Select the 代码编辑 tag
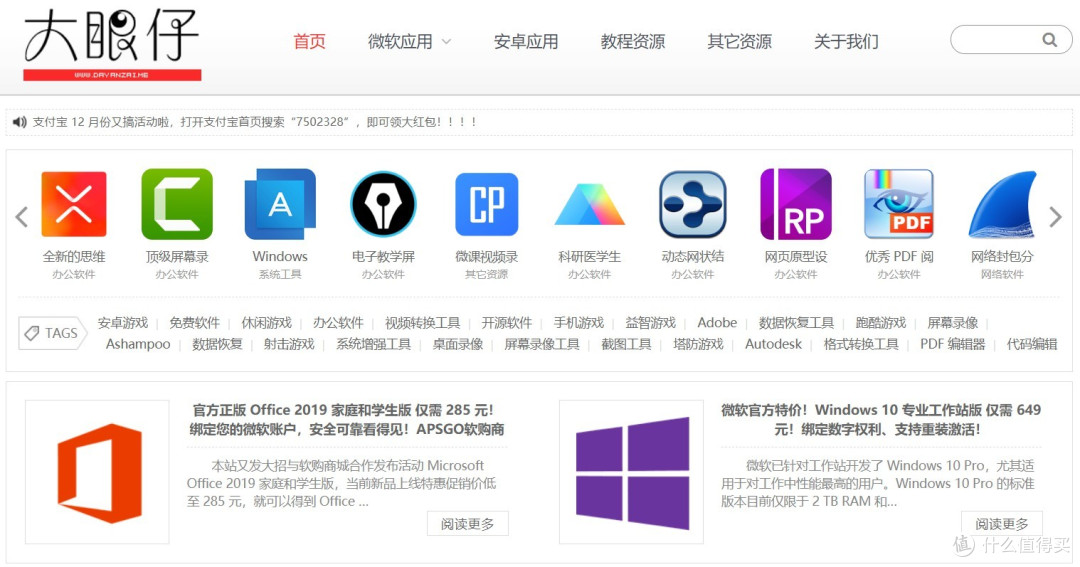The width and height of the screenshot is (1080, 567). click(1032, 344)
